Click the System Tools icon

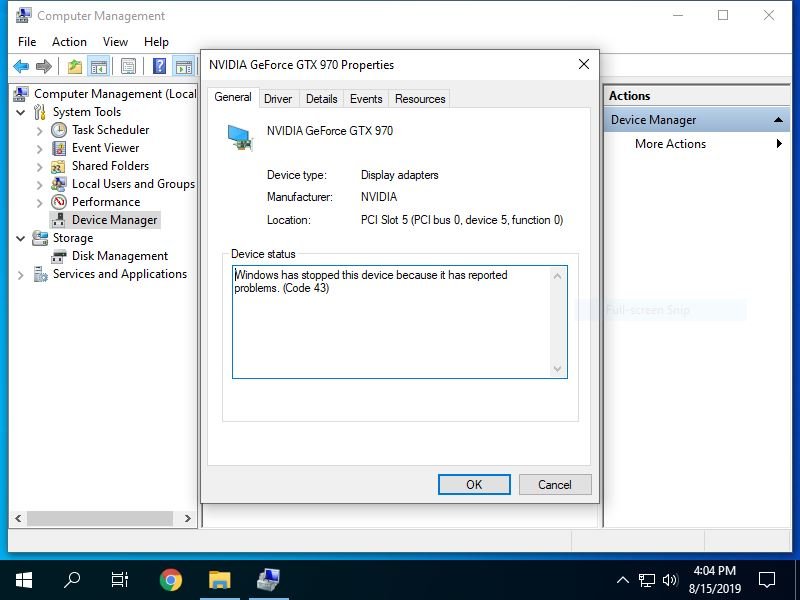40,112
